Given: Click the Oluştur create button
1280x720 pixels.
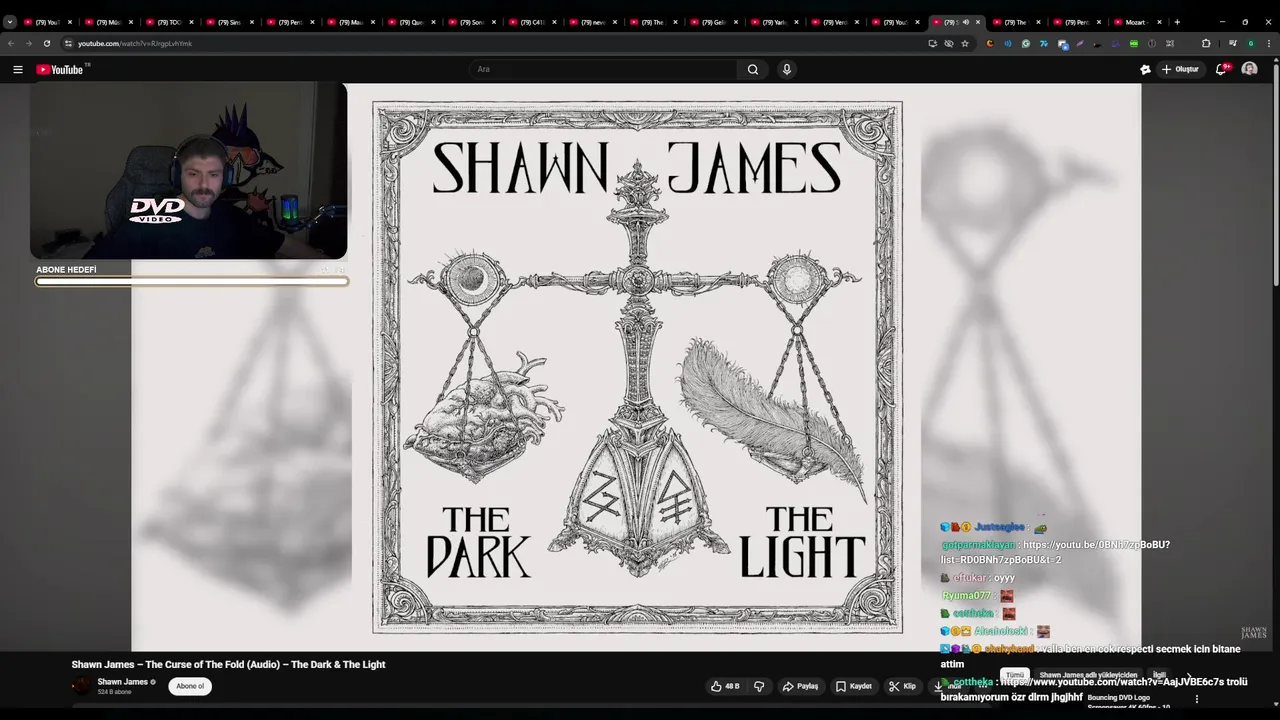Looking at the screenshot, I should [x=1180, y=69].
